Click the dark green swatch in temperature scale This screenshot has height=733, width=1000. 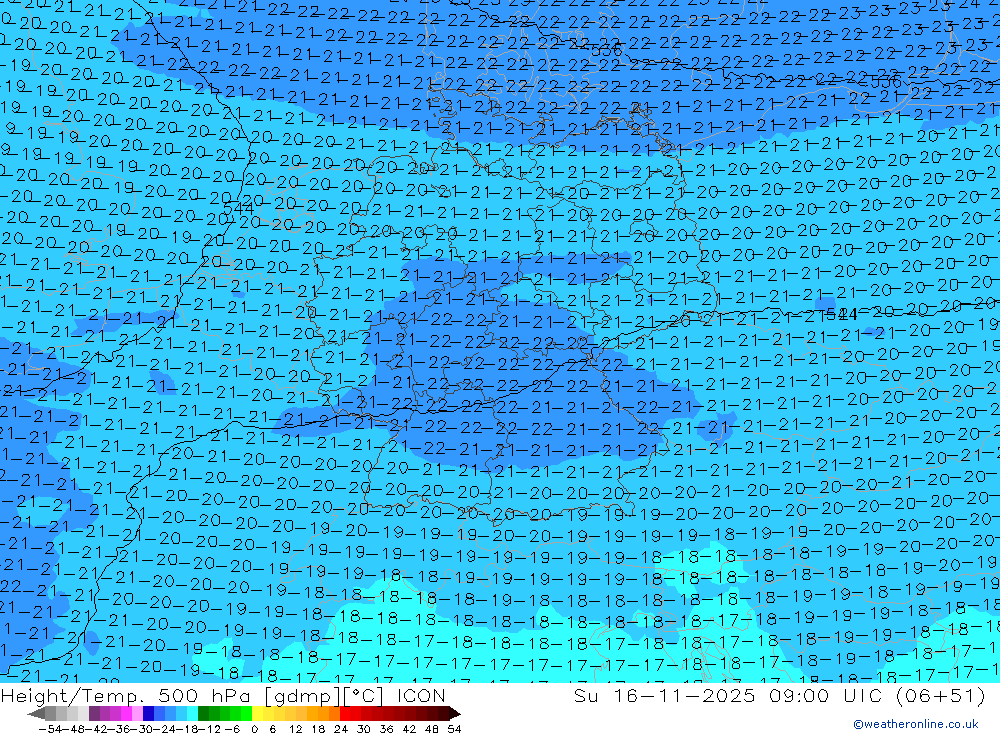[203, 714]
